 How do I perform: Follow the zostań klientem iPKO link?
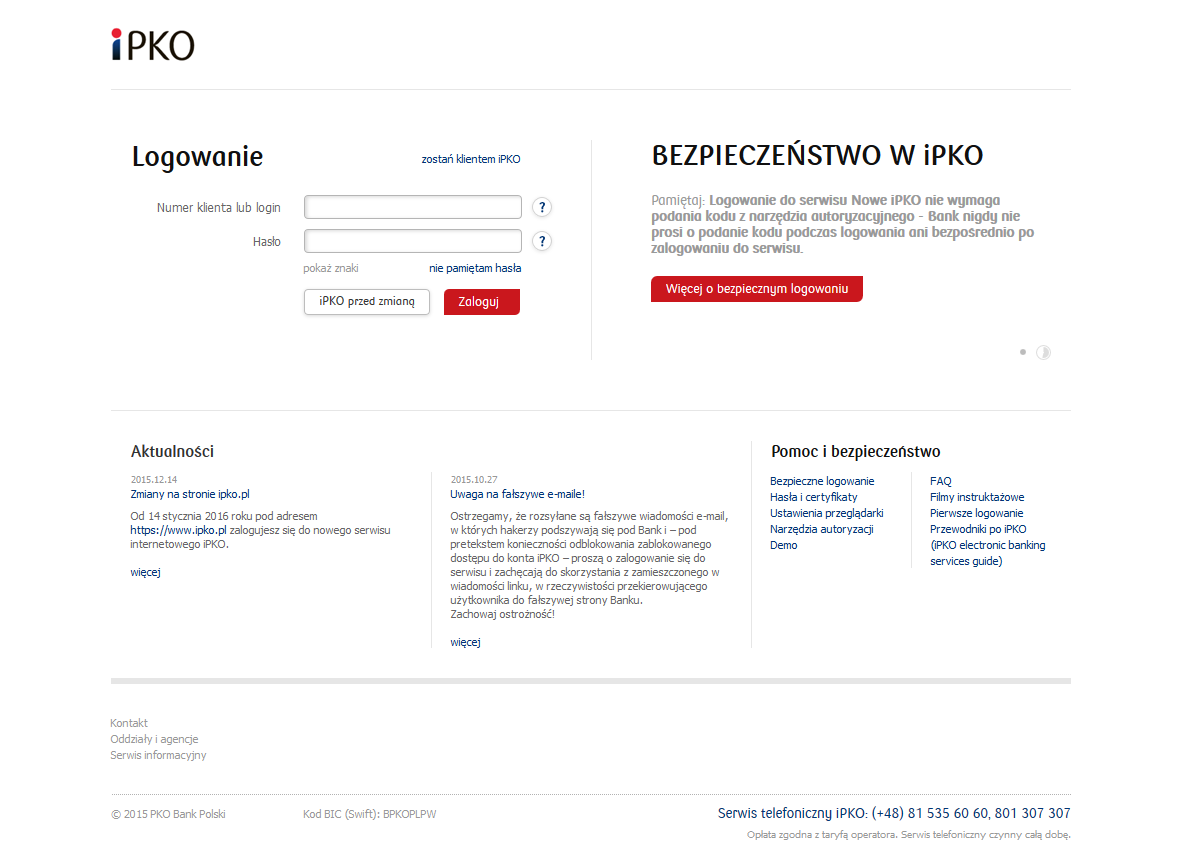click(x=471, y=159)
